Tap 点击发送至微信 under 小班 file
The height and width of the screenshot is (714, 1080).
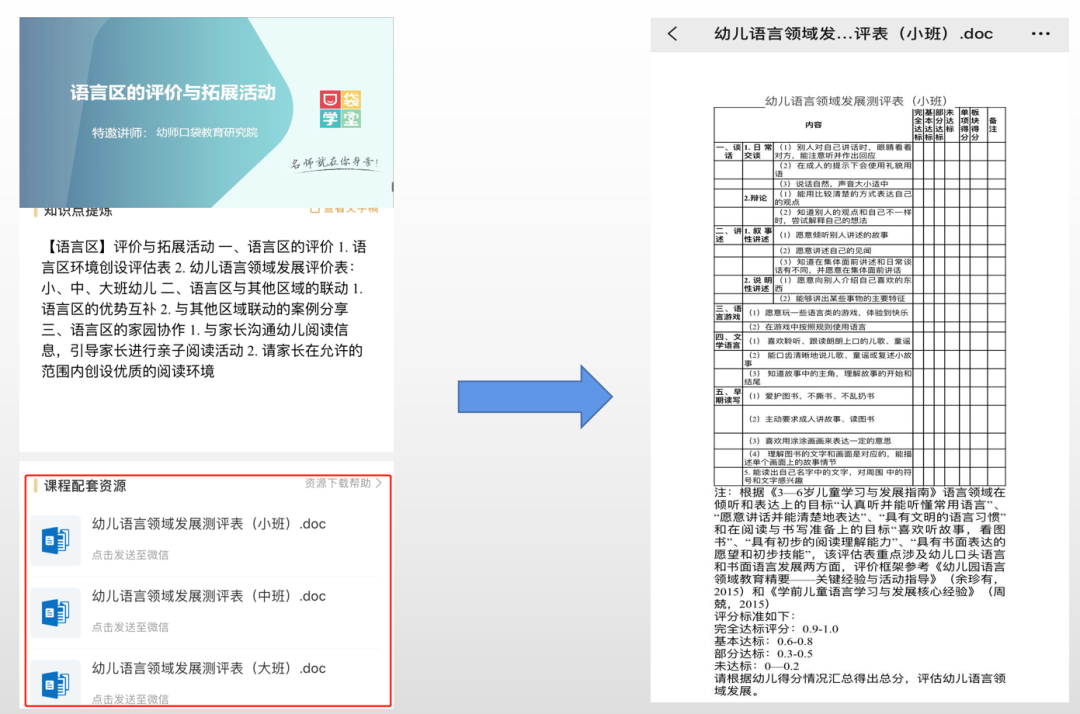tap(130, 555)
